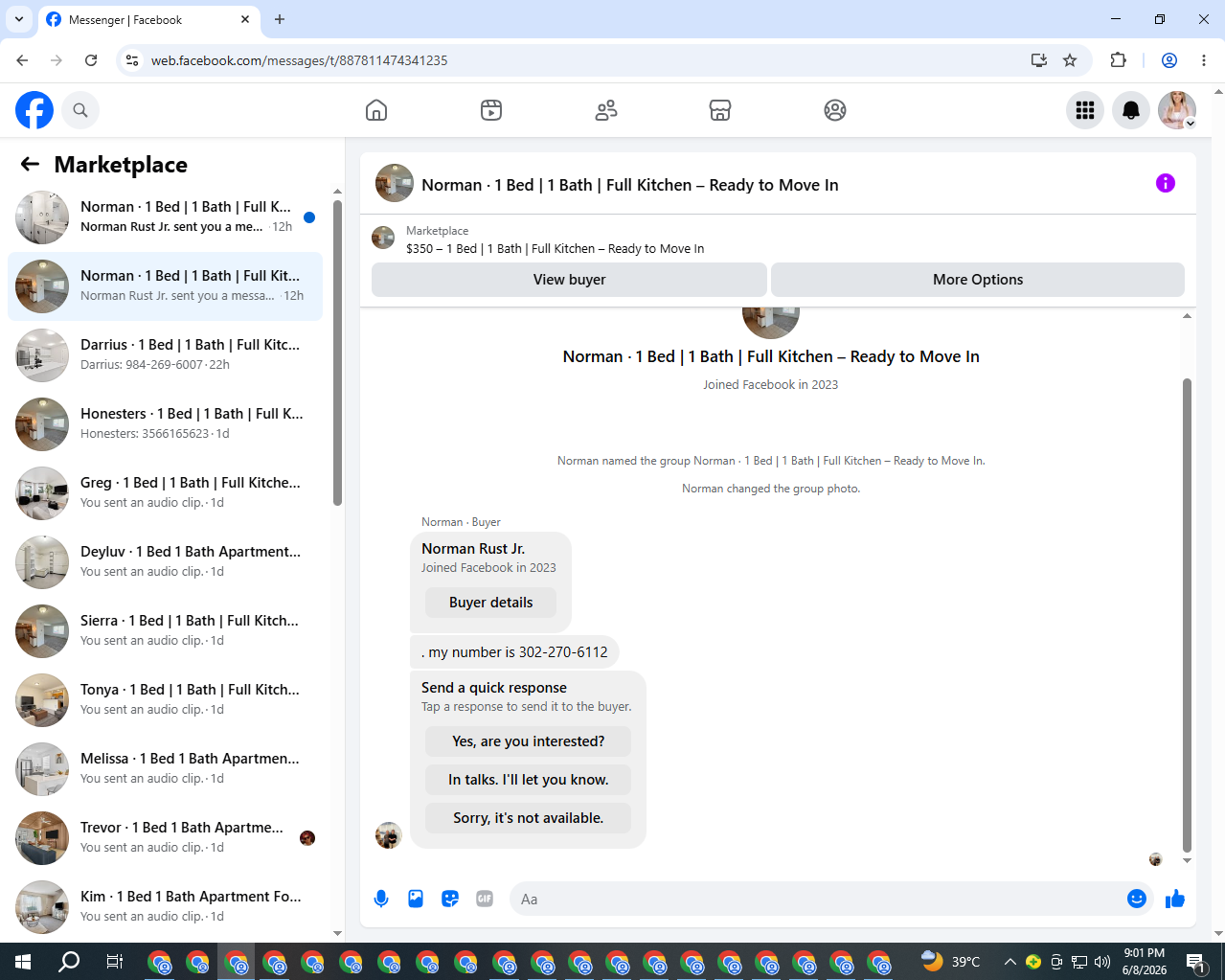The image size is (1225, 980).
Task: Click the View buyer button
Action: tap(569, 280)
